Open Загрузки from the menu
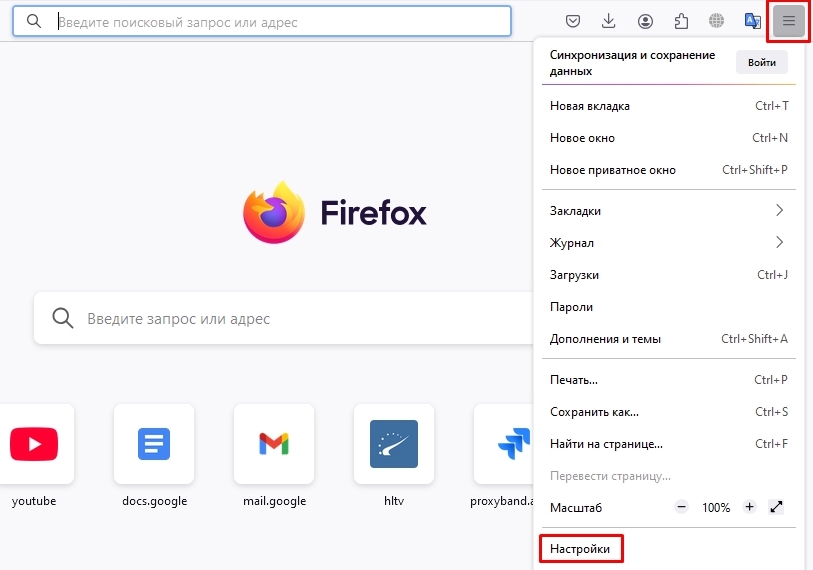This screenshot has width=813, height=570. click(669, 275)
